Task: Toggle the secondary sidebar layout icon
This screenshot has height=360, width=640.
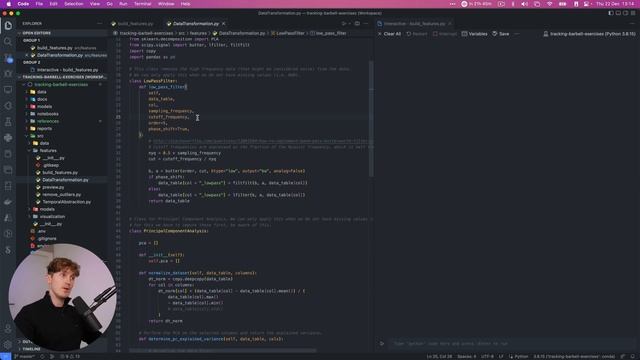Action: click(x=625, y=13)
